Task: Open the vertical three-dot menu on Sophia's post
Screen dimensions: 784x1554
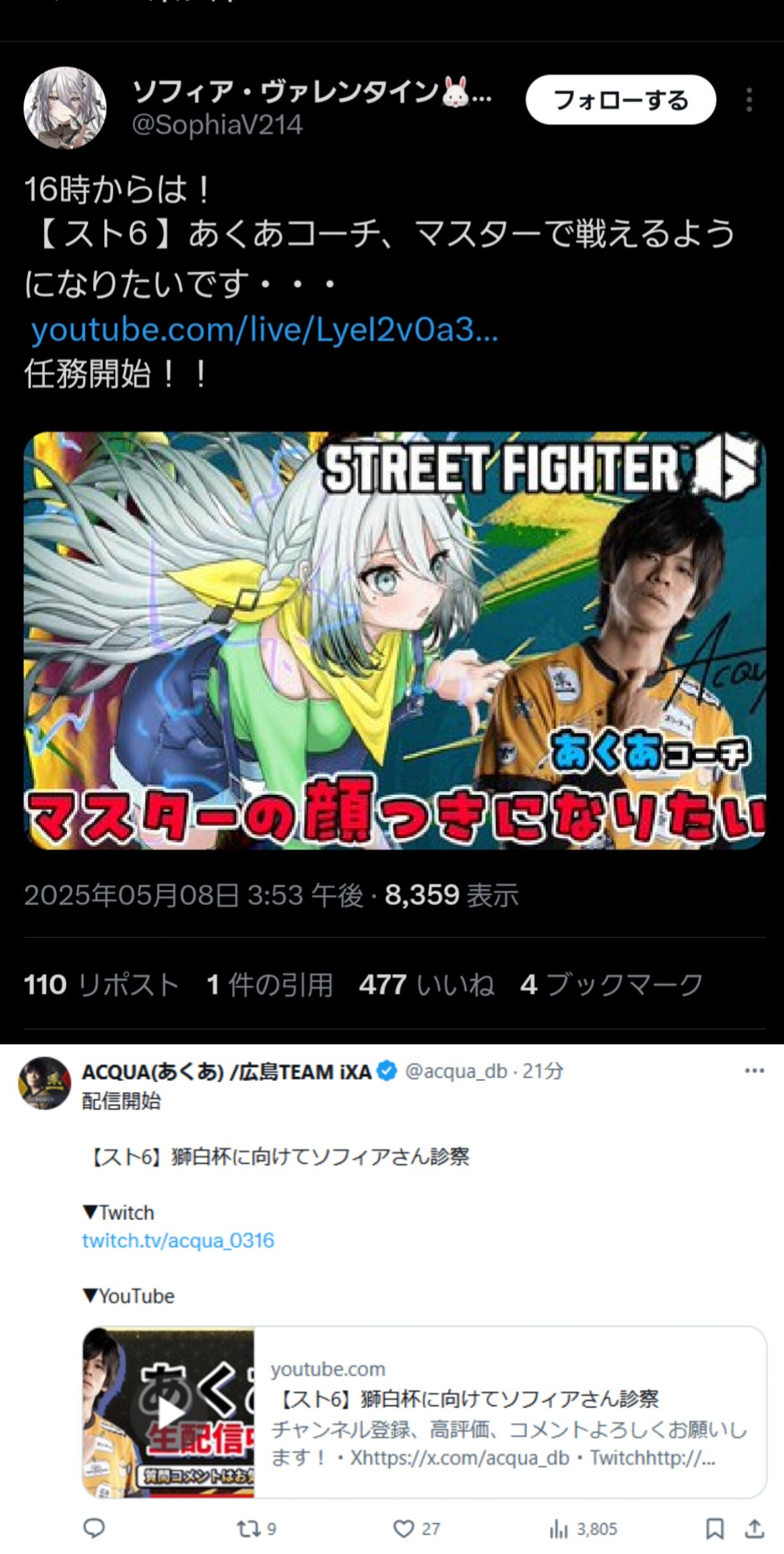Action: (749, 100)
